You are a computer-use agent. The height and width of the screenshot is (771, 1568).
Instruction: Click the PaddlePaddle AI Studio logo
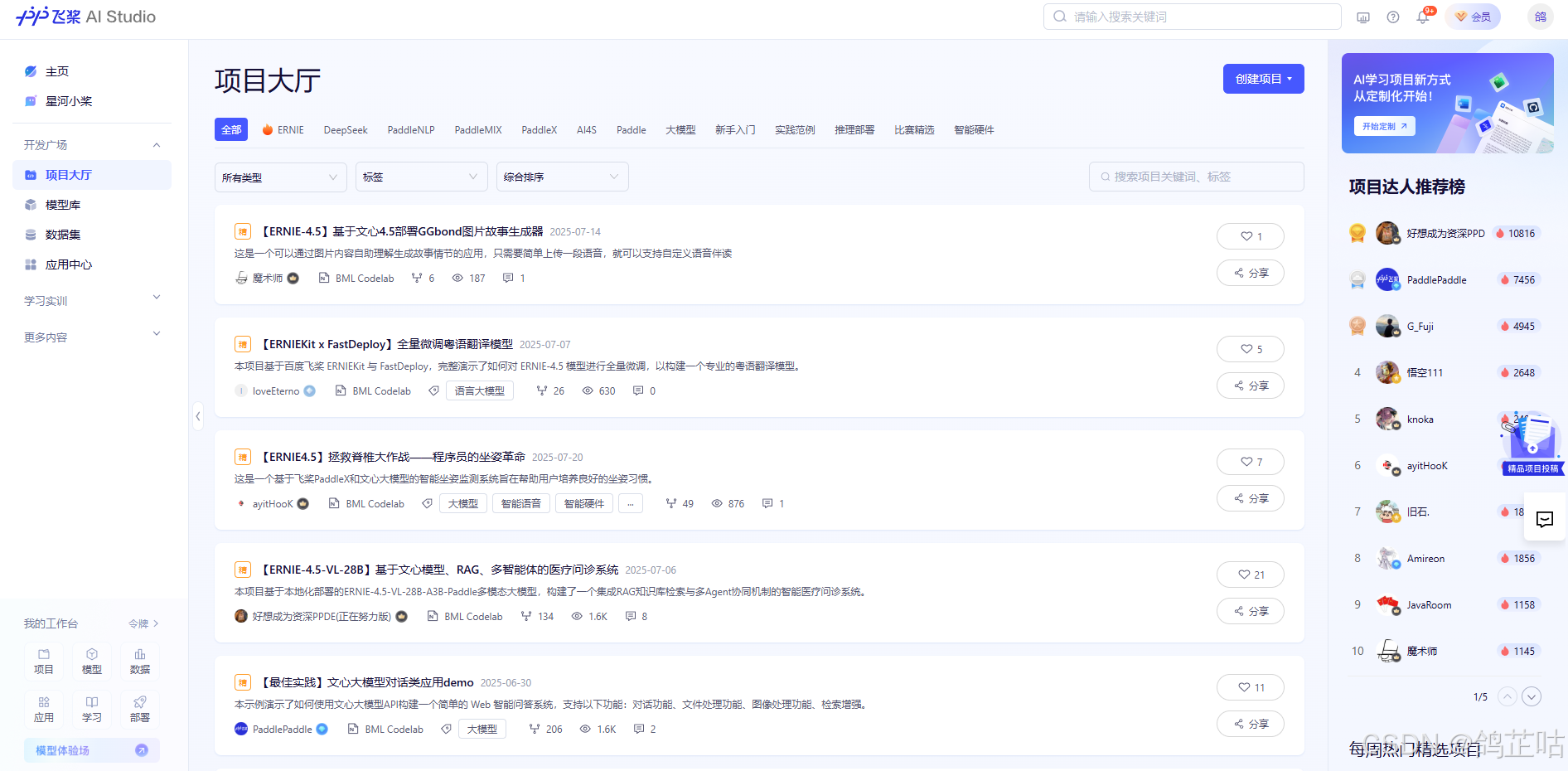(86, 17)
